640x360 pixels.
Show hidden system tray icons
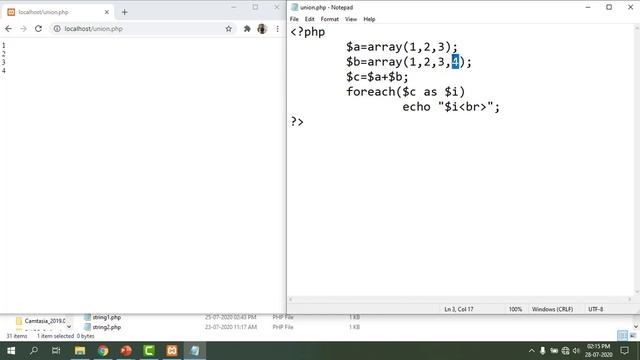(x=531, y=351)
